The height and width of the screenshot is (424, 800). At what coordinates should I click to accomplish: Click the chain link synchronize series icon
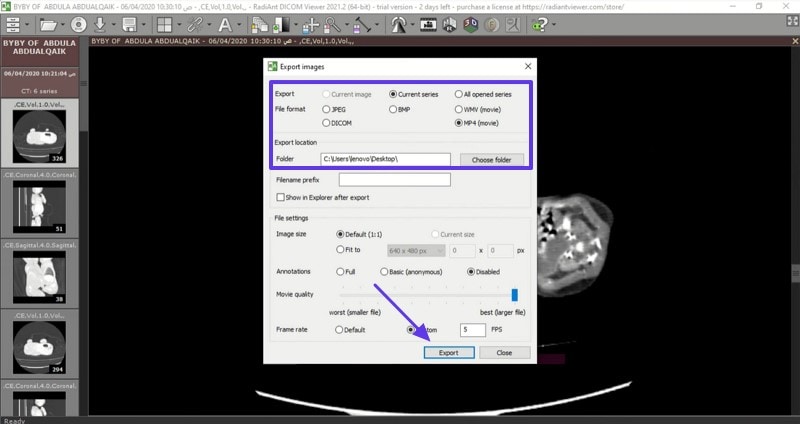tap(194, 24)
